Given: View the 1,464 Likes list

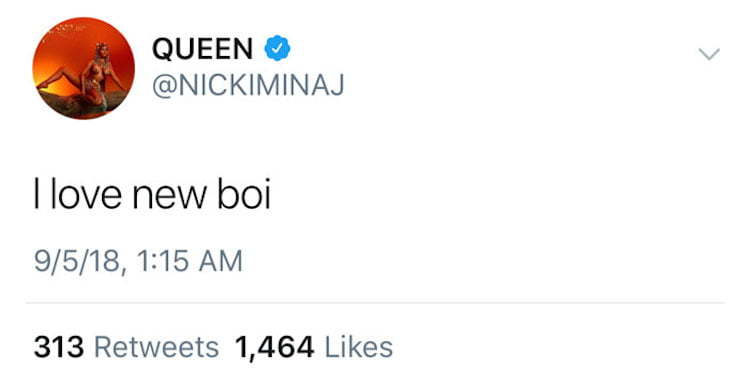Looking at the screenshot, I should tap(314, 347).
